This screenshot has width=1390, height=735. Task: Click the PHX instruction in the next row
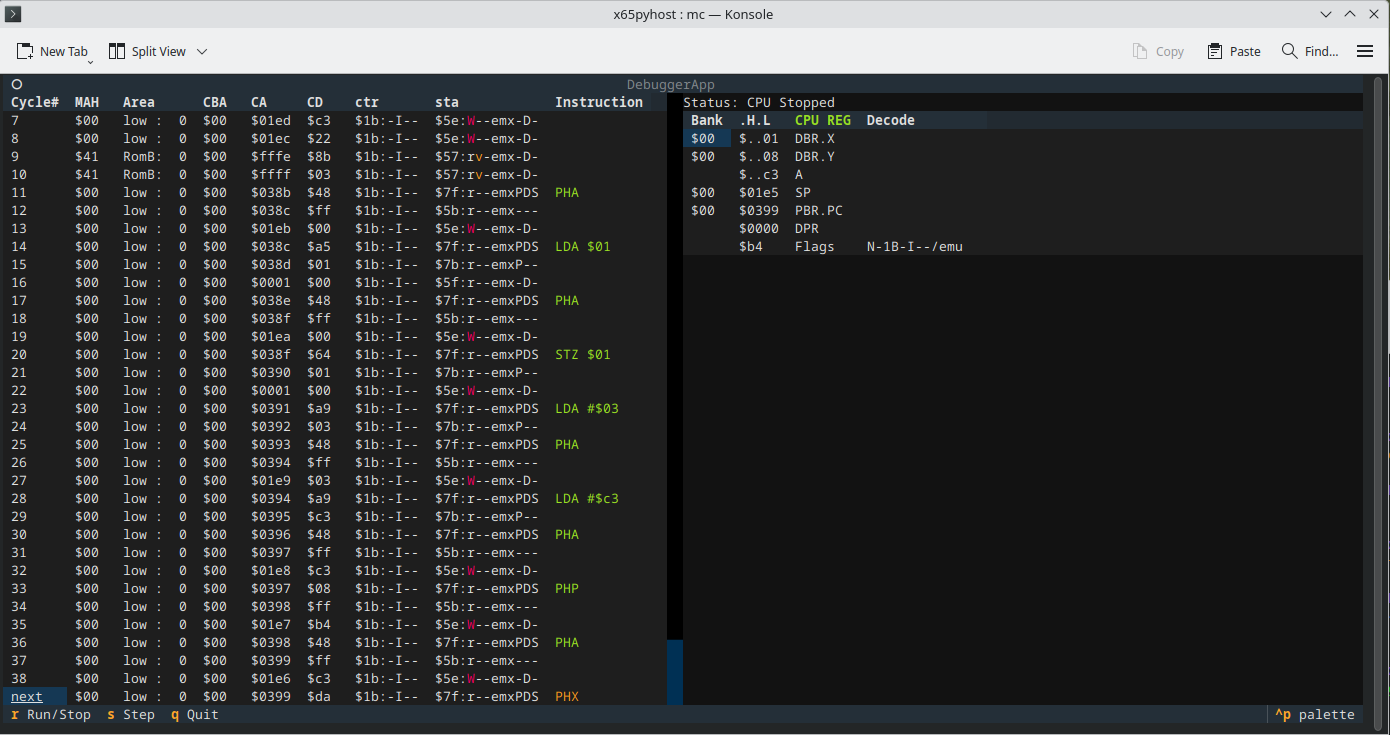pyautogui.click(x=567, y=696)
